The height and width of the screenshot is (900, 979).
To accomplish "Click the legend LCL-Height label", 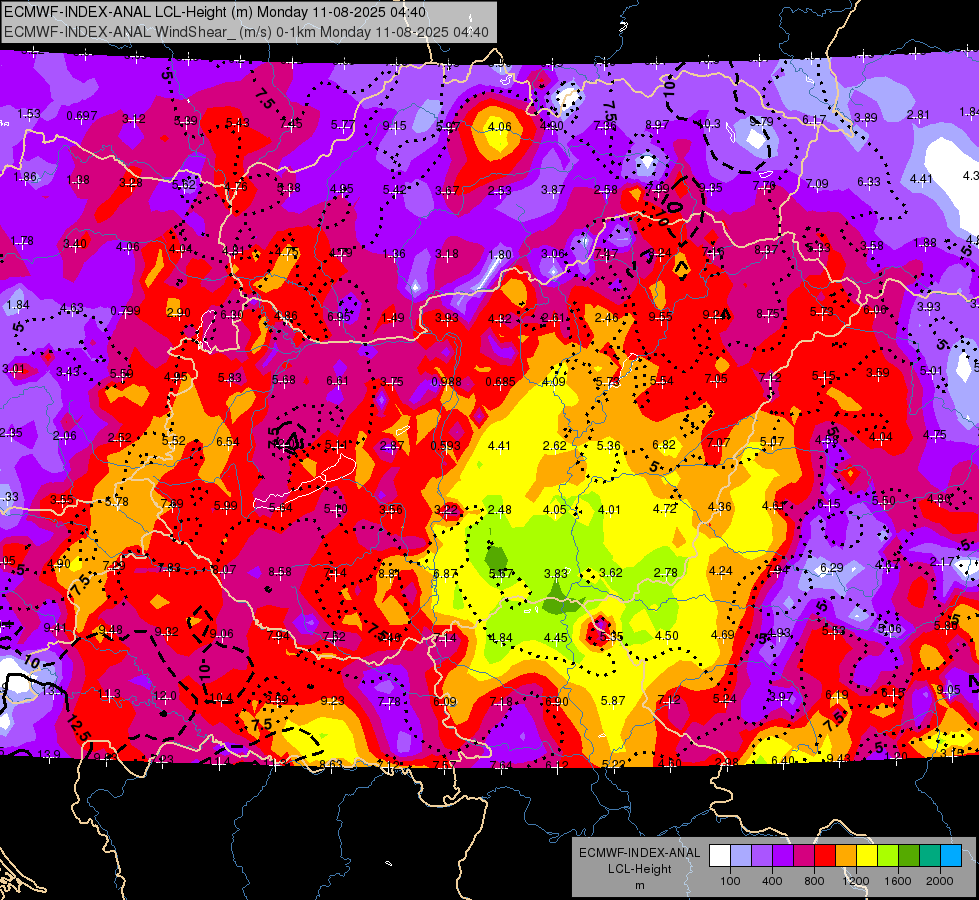I will [639, 869].
